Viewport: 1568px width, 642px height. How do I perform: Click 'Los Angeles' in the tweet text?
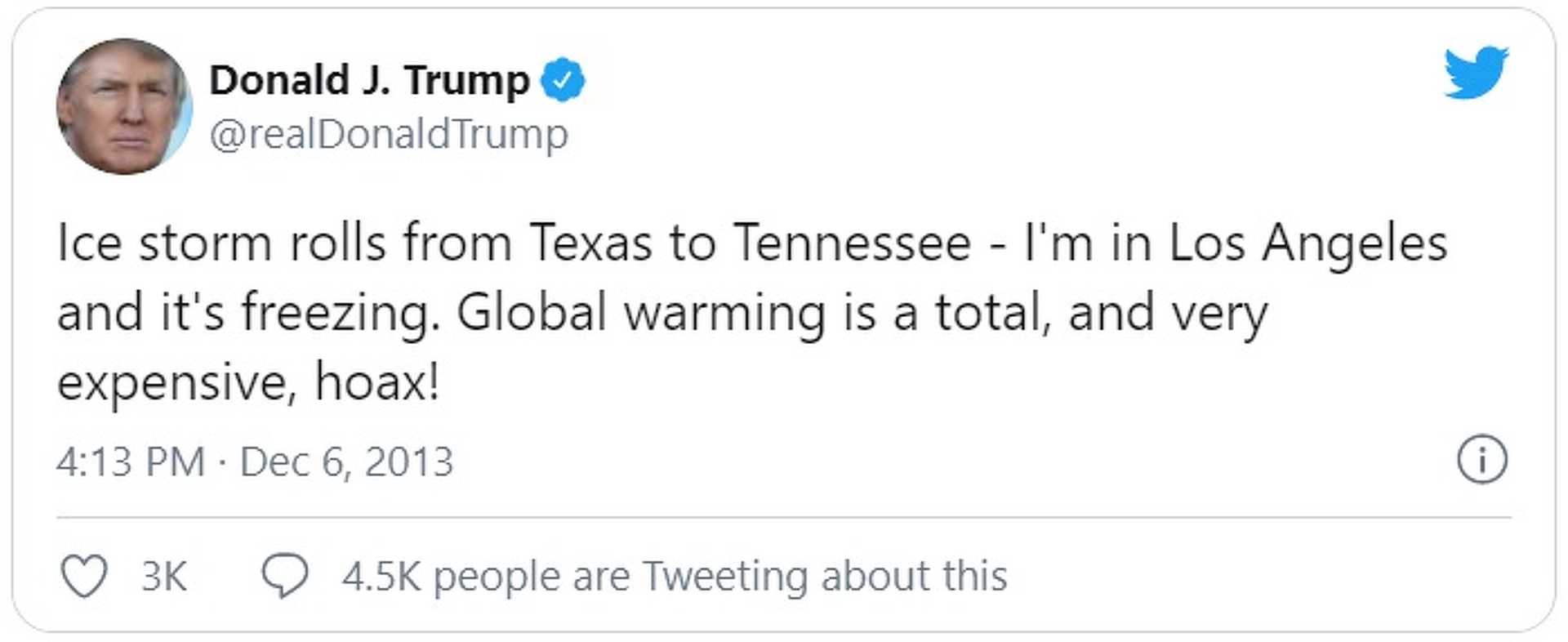pos(1307,243)
